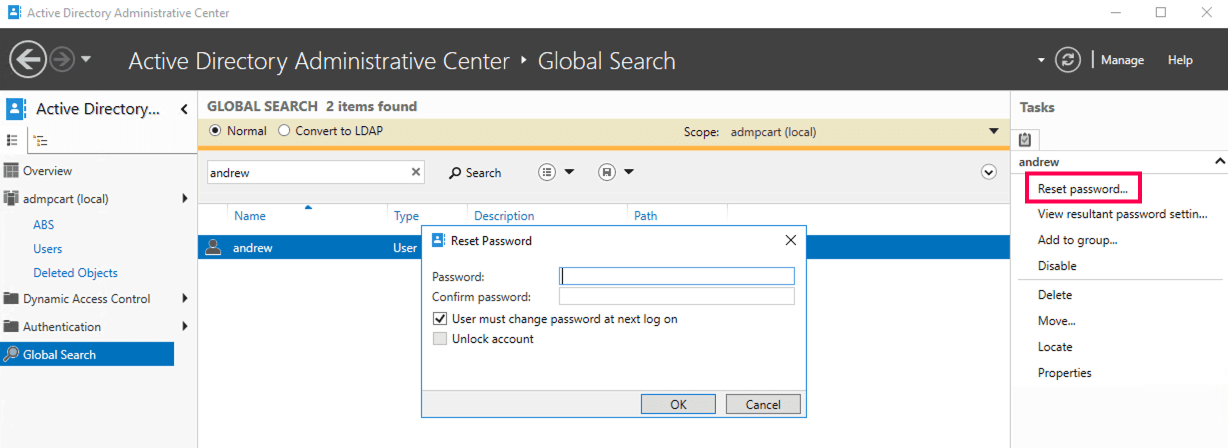Sort by Type column header
1228x448 pixels.
[406, 216]
